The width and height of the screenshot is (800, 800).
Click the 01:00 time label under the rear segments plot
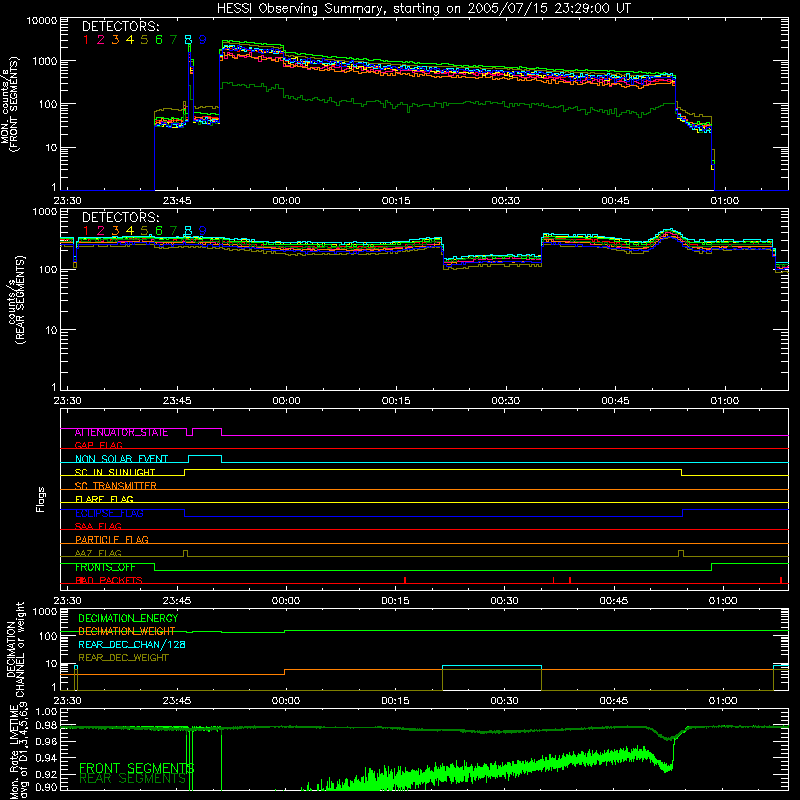pyautogui.click(x=724, y=401)
